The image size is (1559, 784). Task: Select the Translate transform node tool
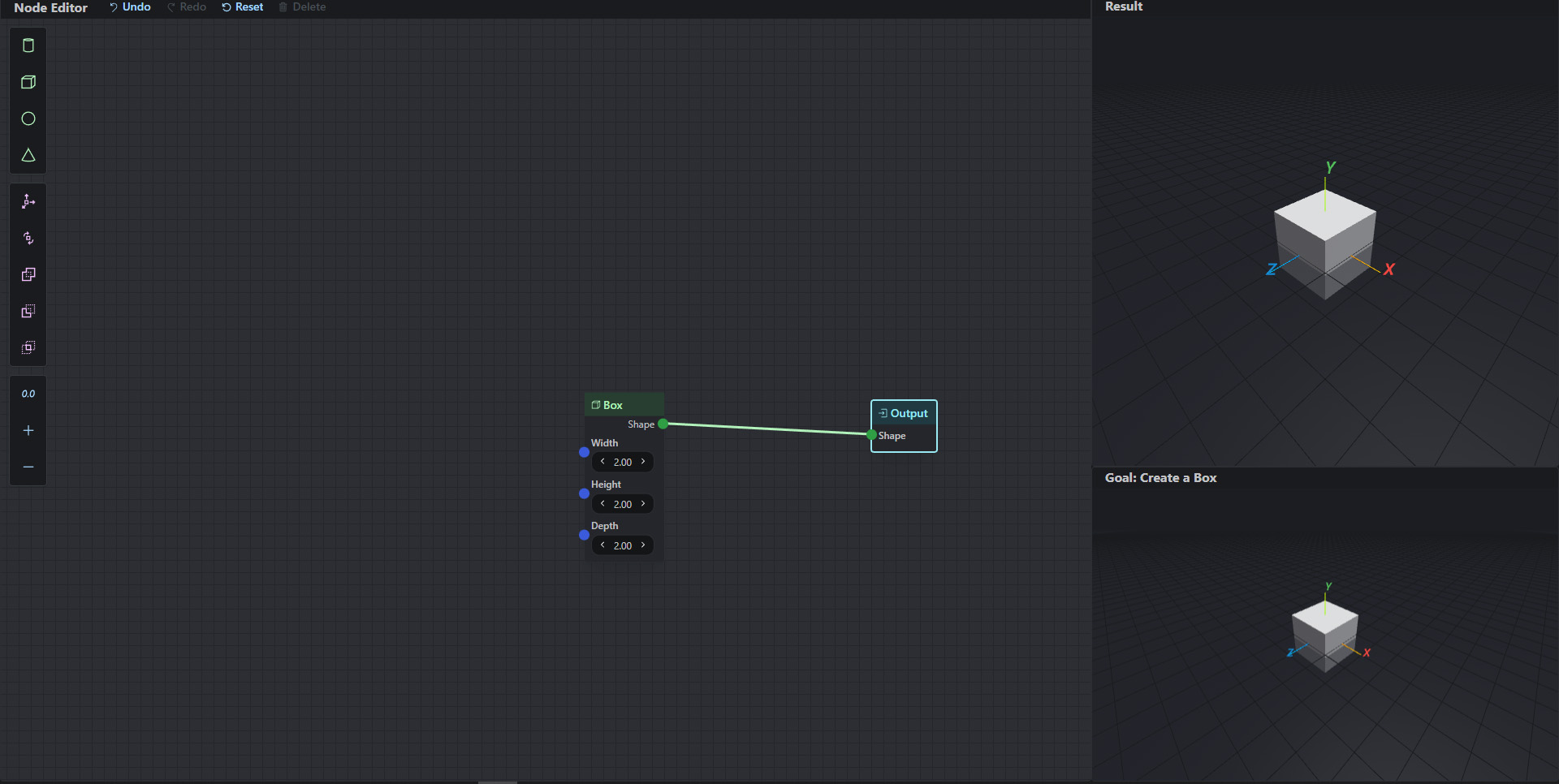pos(28,201)
